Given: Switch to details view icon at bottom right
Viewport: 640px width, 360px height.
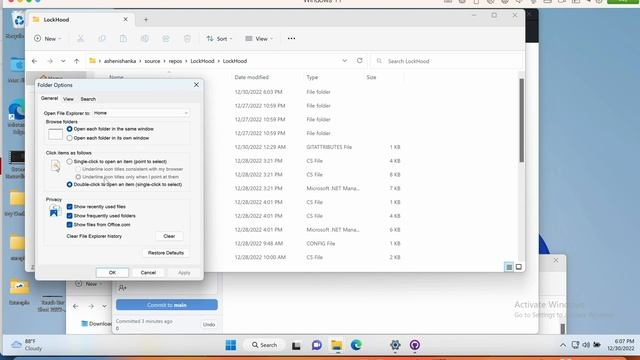Looking at the screenshot, I should point(509,267).
